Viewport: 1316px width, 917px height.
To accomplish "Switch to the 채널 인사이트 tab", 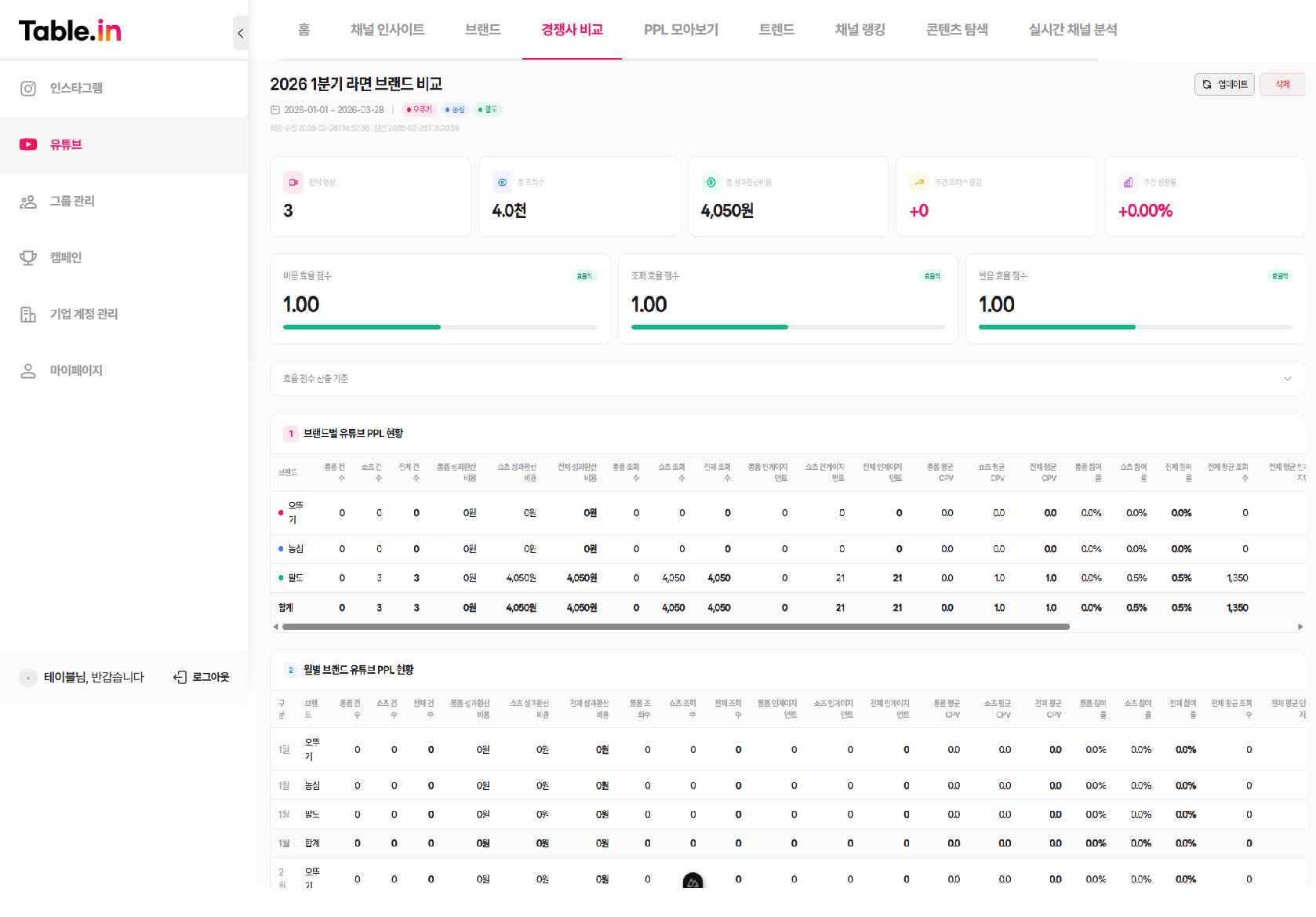I will pos(387,30).
